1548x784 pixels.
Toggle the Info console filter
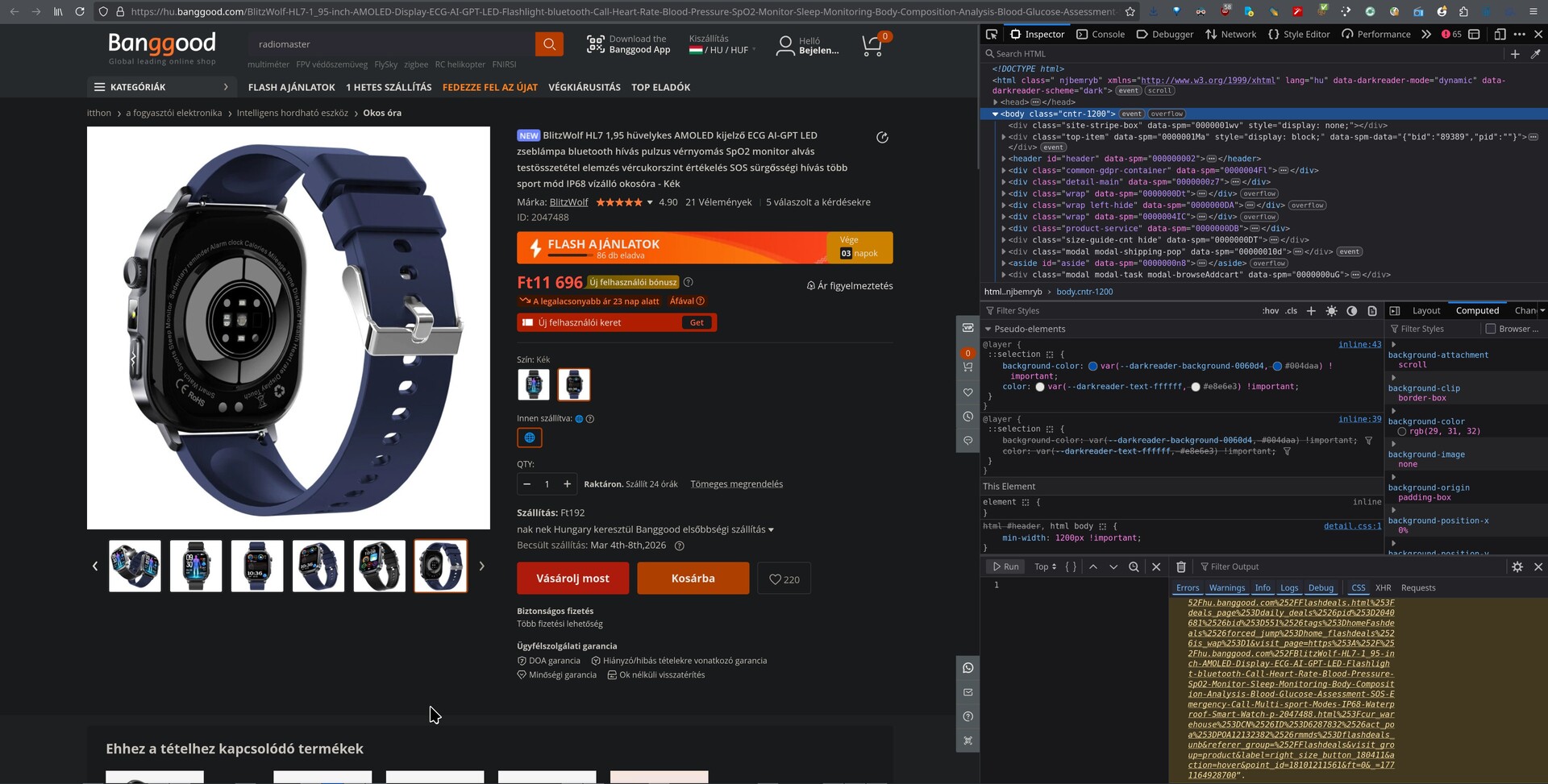[x=1263, y=588]
